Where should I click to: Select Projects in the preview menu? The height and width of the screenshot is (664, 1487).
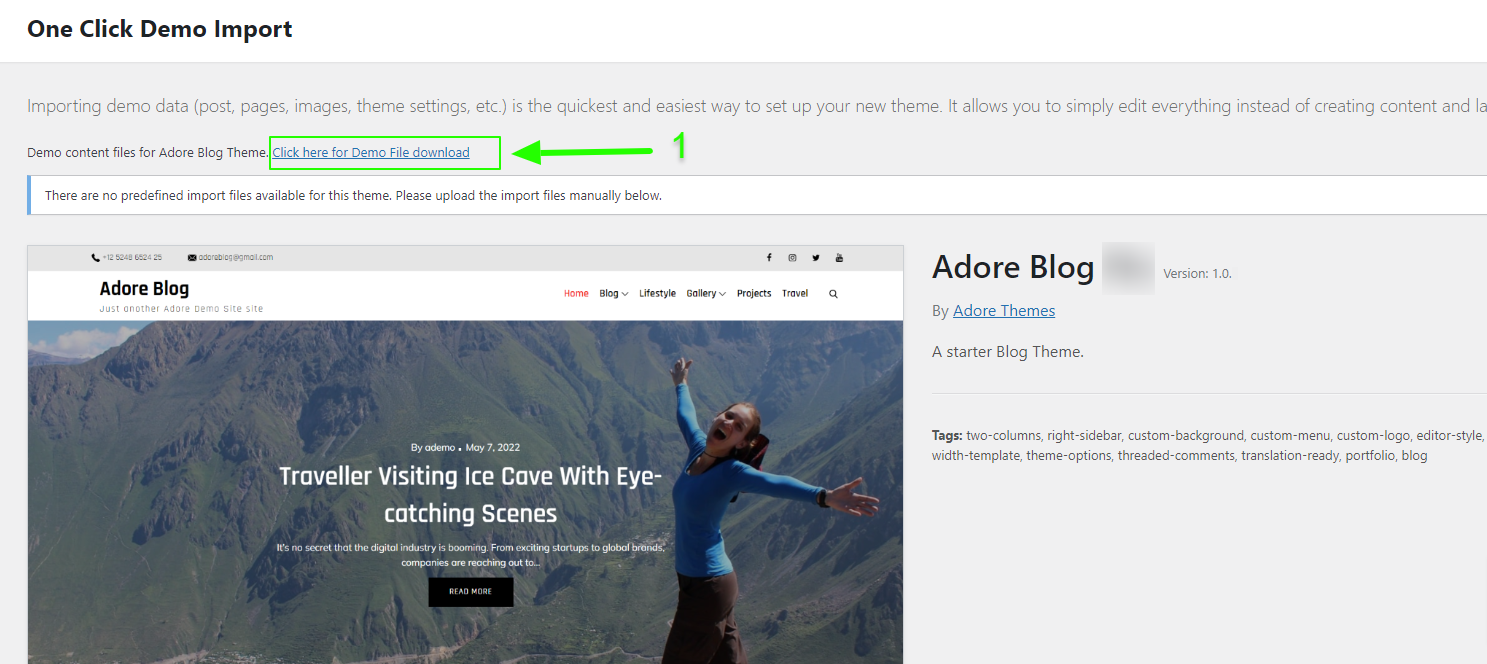pos(754,294)
